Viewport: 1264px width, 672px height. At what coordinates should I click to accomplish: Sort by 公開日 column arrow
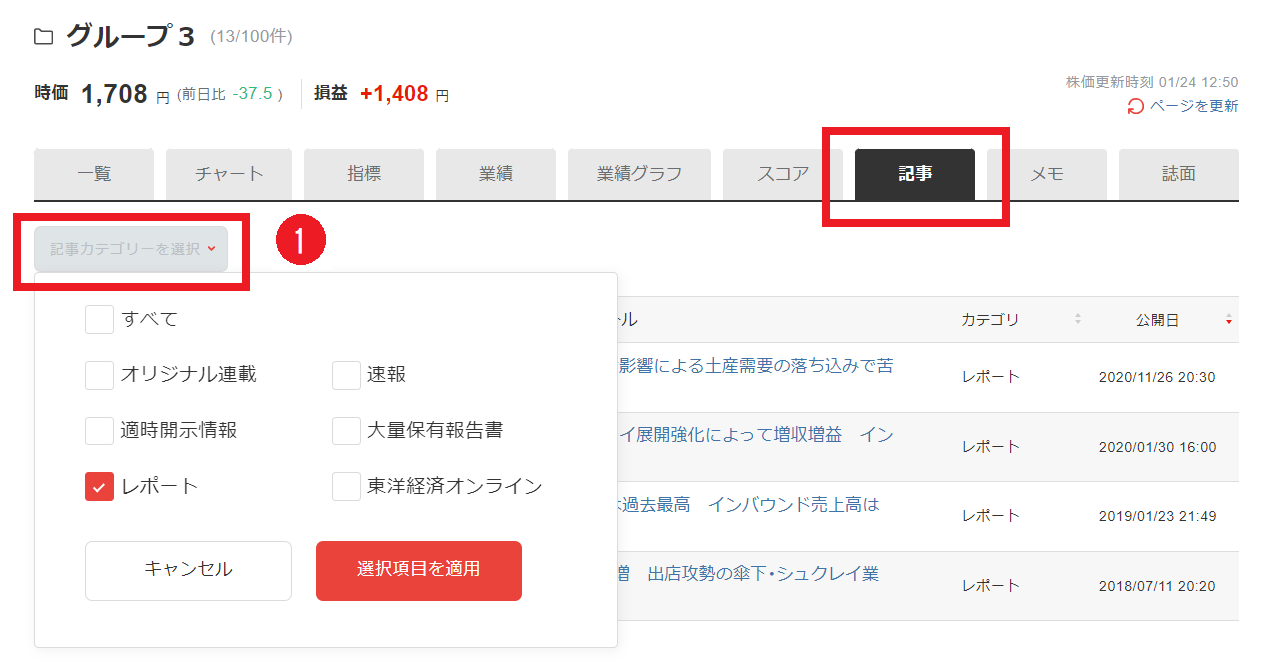pyautogui.click(x=1229, y=320)
